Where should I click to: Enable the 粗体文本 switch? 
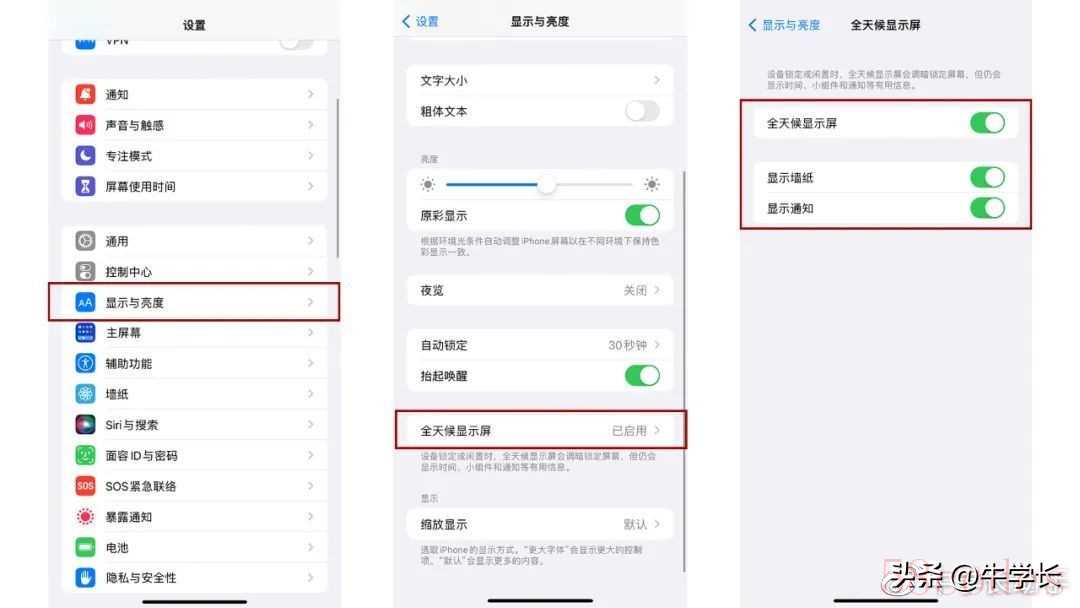click(642, 111)
